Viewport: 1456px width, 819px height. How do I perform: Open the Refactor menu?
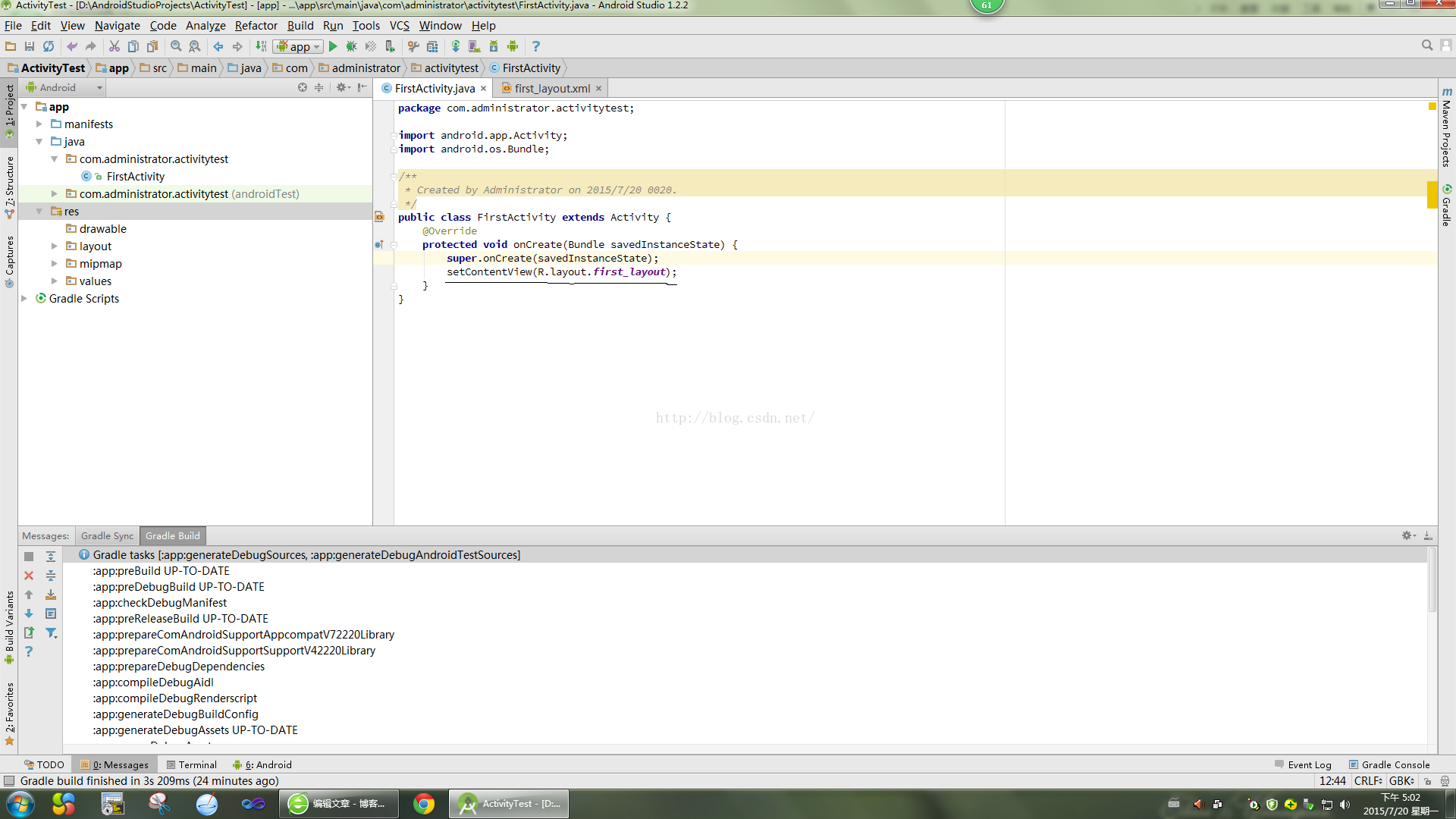(256, 25)
